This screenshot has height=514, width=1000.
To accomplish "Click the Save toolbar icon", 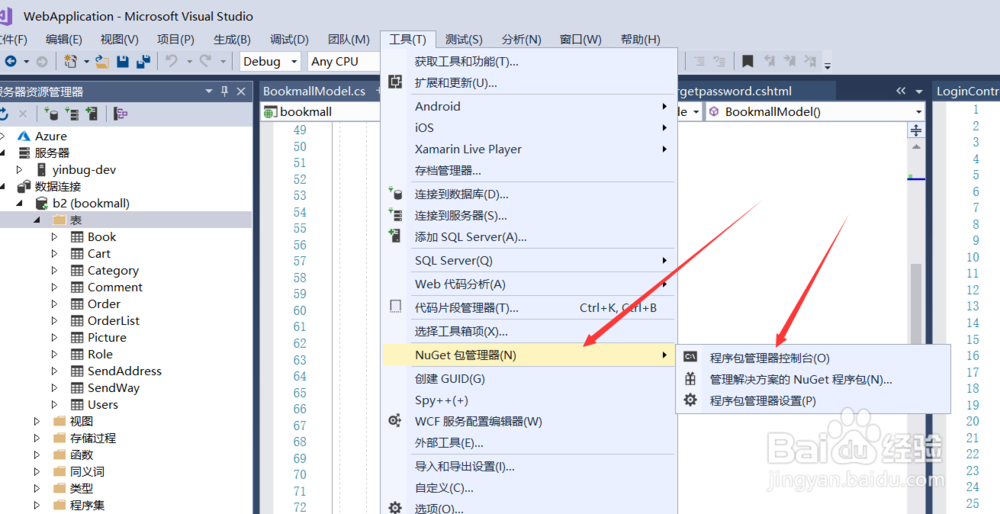I will pos(123,61).
